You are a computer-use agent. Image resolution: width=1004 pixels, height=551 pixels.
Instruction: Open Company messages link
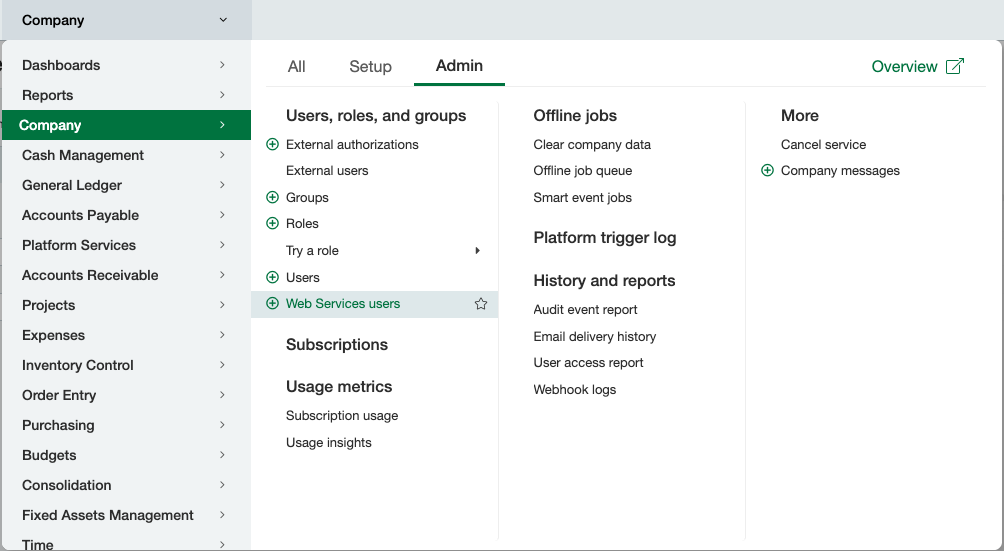(x=840, y=171)
